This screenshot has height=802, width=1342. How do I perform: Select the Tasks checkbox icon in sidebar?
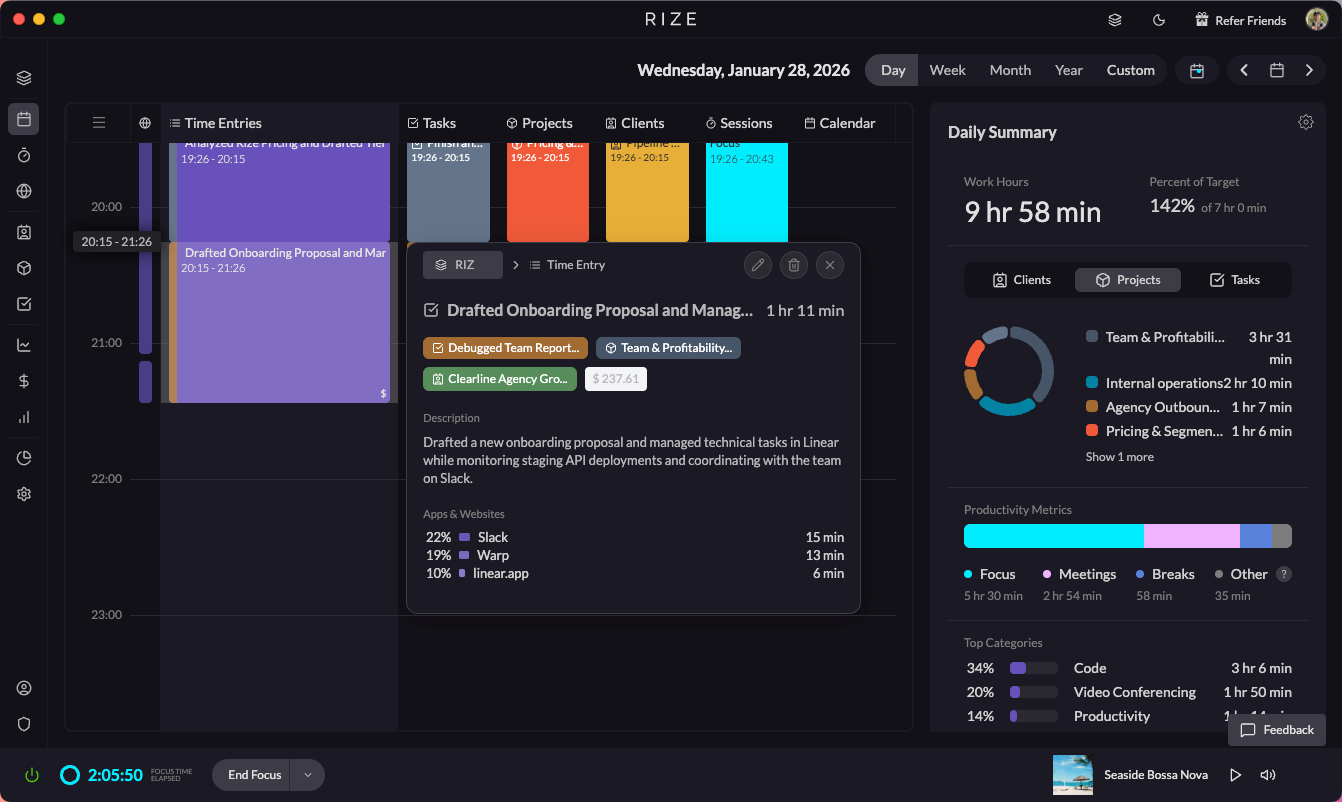(23, 303)
